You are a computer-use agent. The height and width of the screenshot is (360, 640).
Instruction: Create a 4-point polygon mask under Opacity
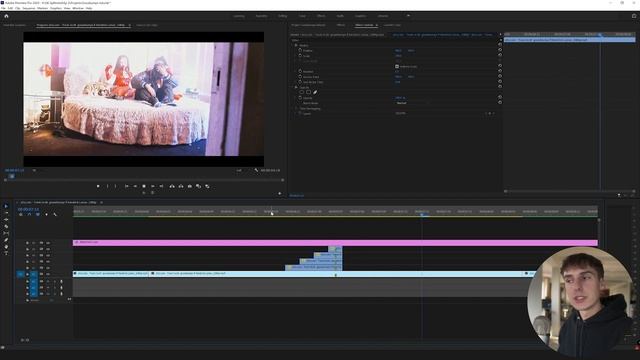click(308, 92)
